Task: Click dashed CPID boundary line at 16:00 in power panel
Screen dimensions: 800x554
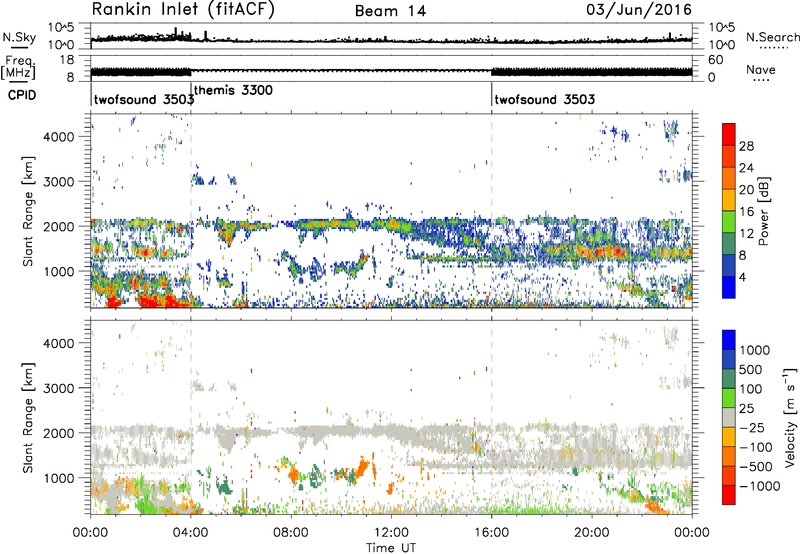Action: (x=491, y=211)
